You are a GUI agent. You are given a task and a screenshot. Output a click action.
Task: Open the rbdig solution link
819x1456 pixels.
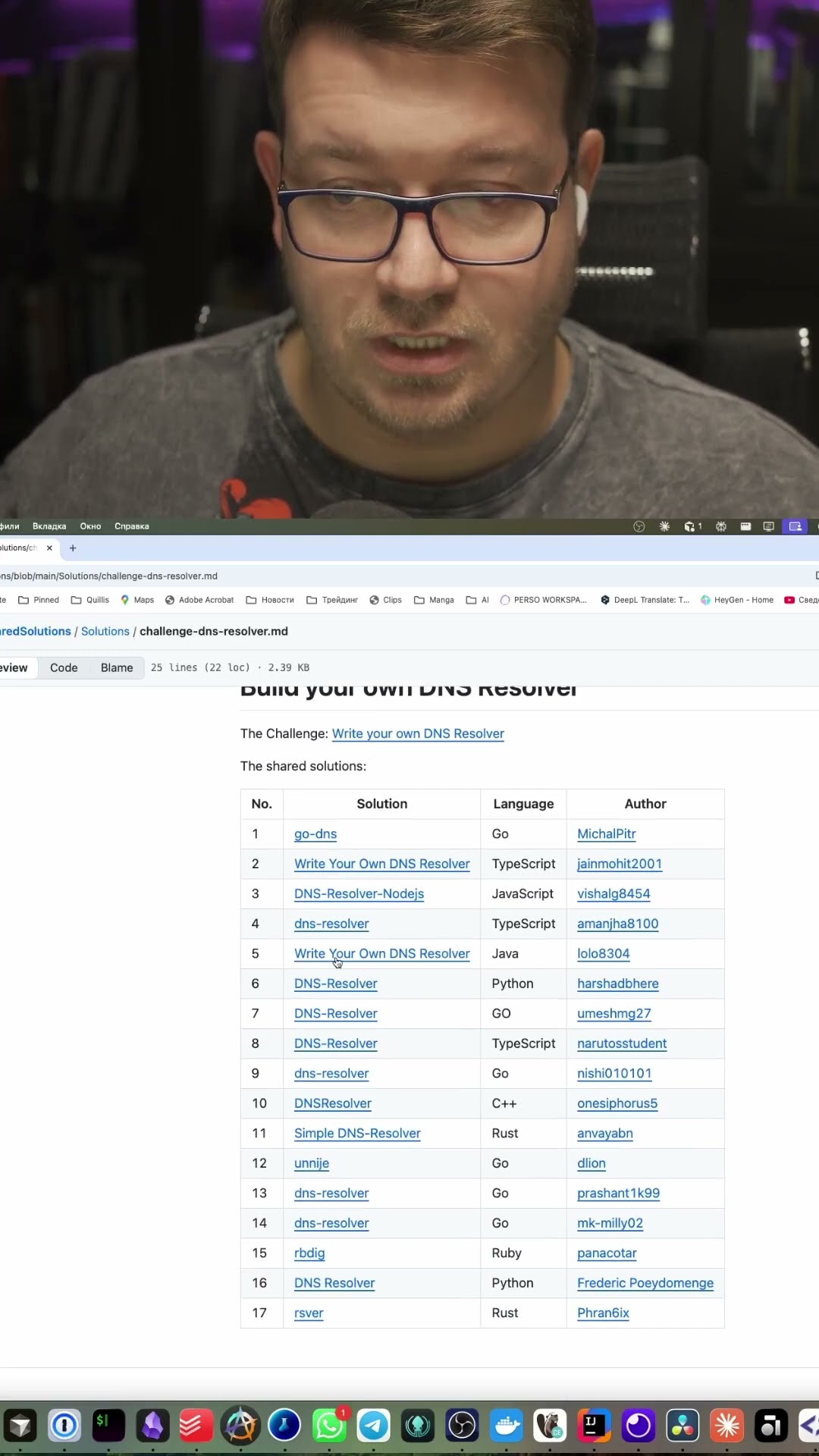pos(309,1253)
